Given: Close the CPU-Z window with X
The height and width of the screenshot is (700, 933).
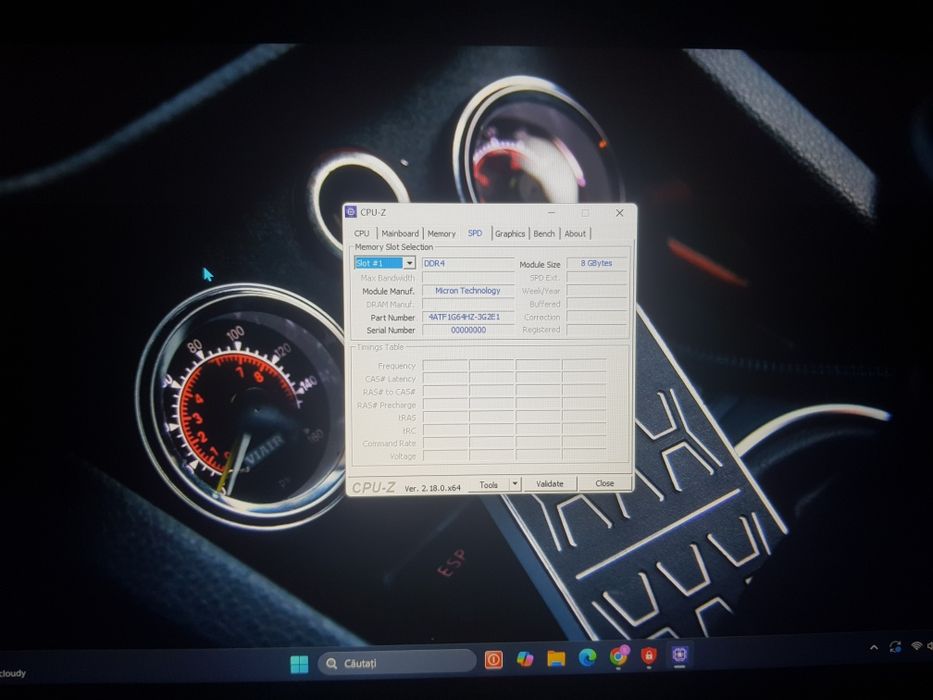Looking at the screenshot, I should tap(619, 212).
